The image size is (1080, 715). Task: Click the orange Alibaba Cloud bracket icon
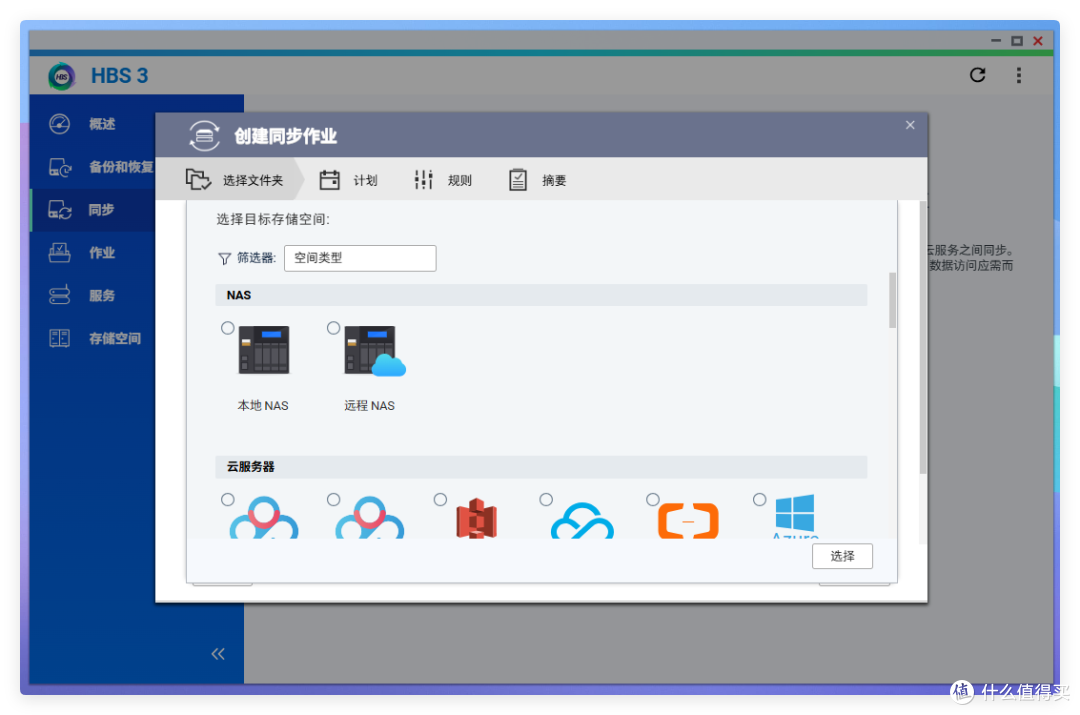tap(688, 521)
